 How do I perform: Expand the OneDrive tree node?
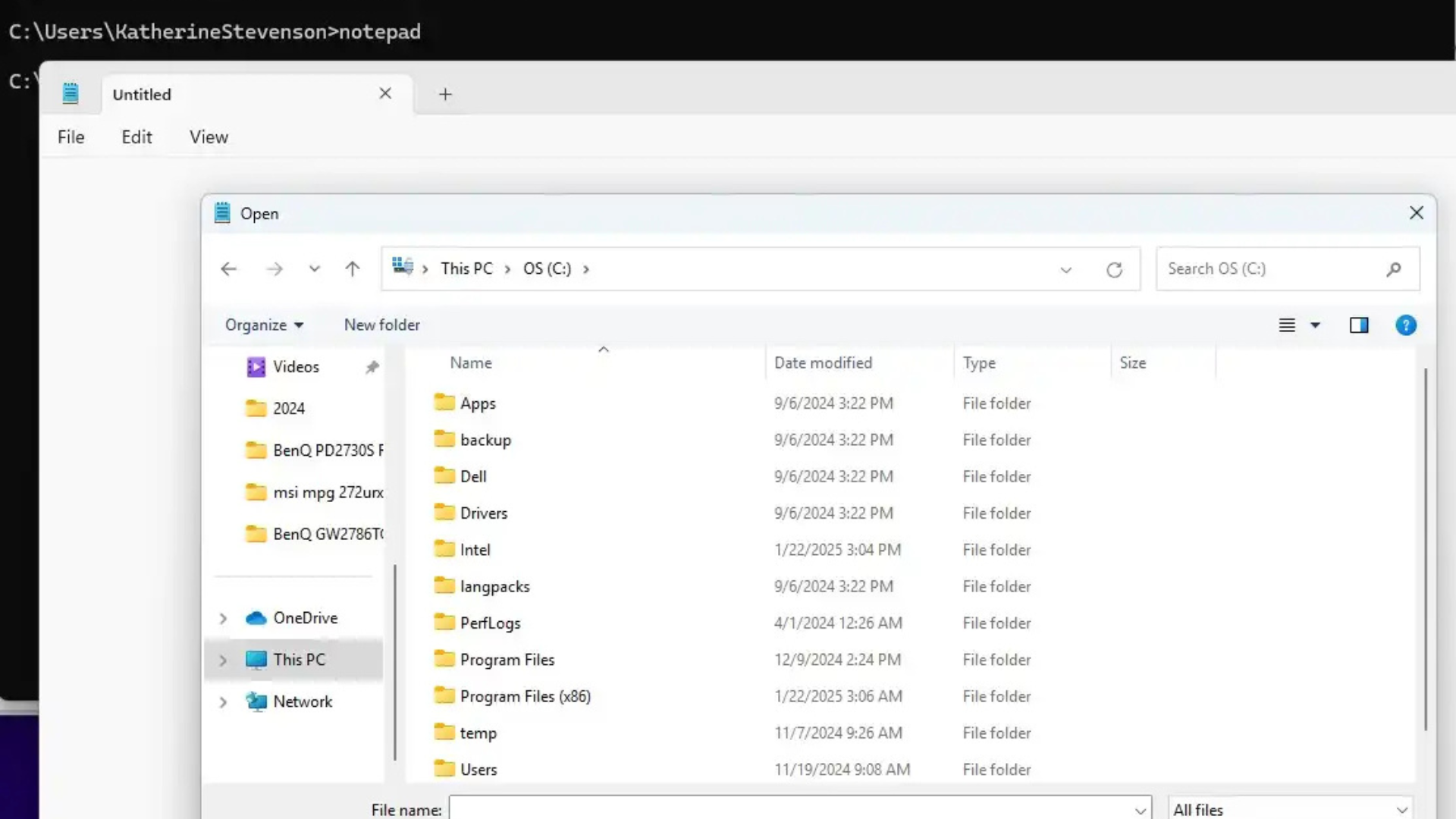point(223,619)
